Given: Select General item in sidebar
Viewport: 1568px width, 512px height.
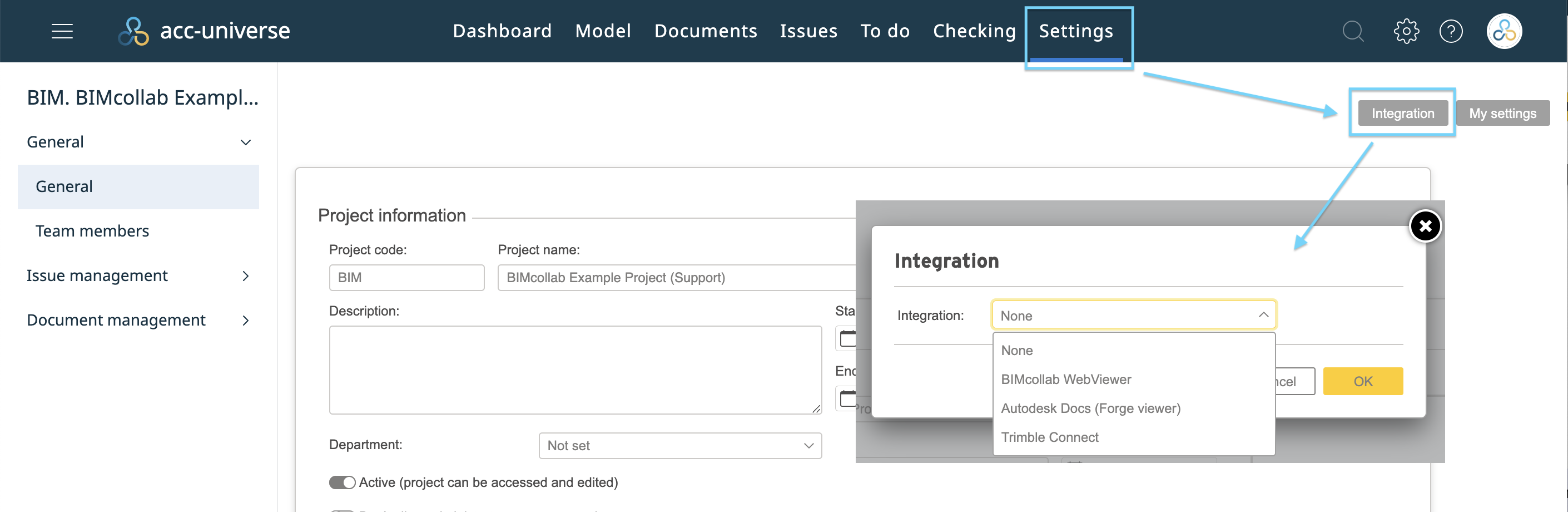Looking at the screenshot, I should click(x=138, y=186).
